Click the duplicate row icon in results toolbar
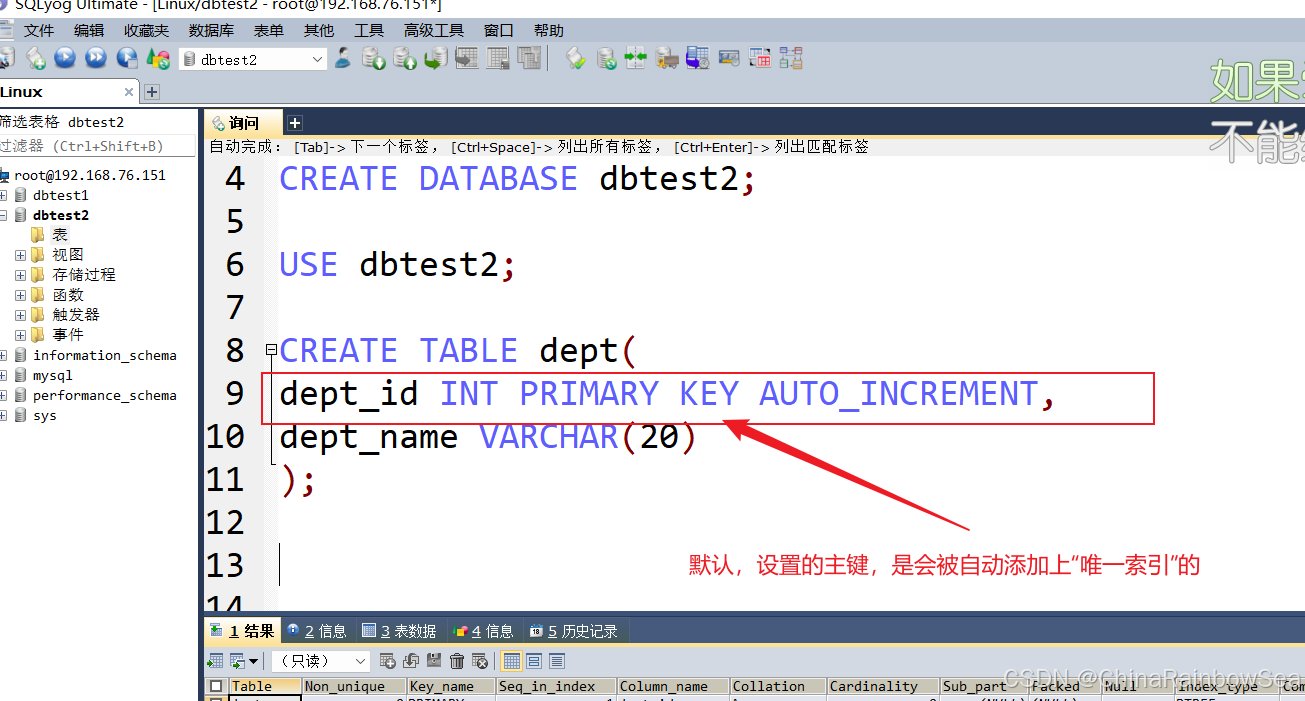This screenshot has height=701, width=1305. (x=411, y=661)
